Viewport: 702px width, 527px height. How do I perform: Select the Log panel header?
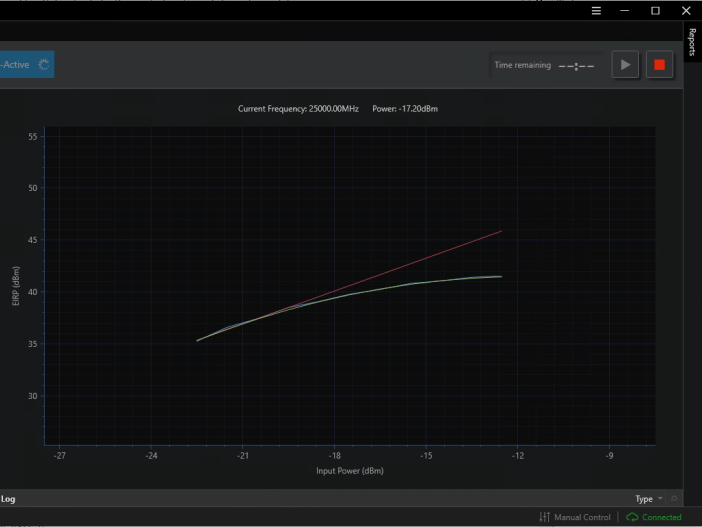point(8,499)
